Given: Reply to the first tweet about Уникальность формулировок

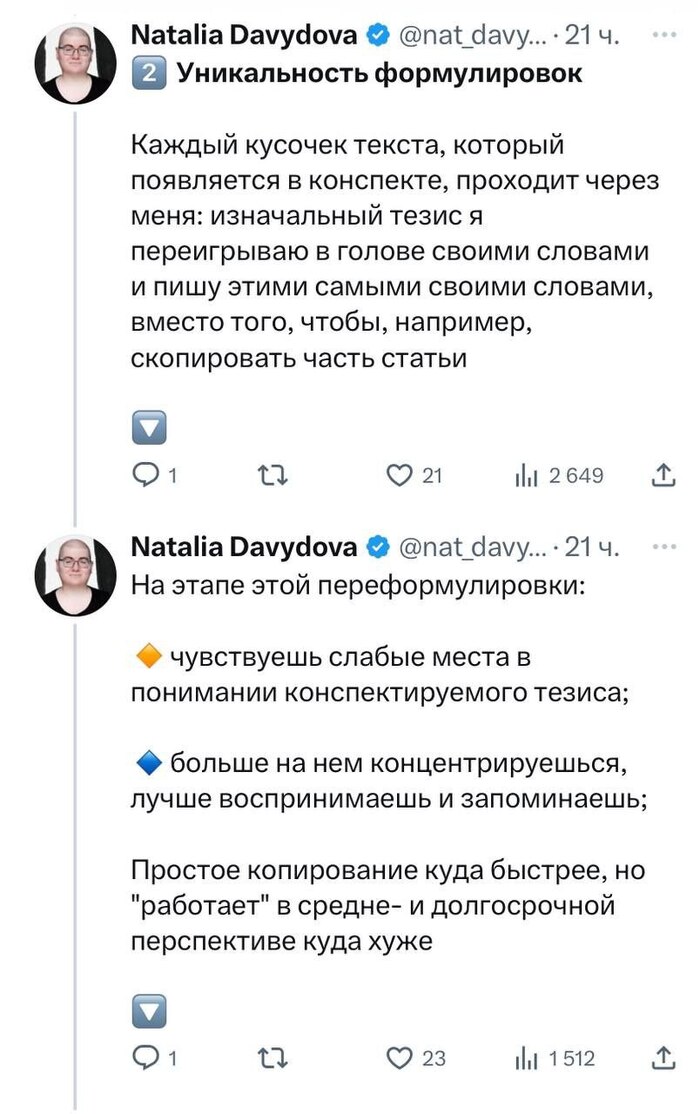Looking at the screenshot, I should click(146, 476).
